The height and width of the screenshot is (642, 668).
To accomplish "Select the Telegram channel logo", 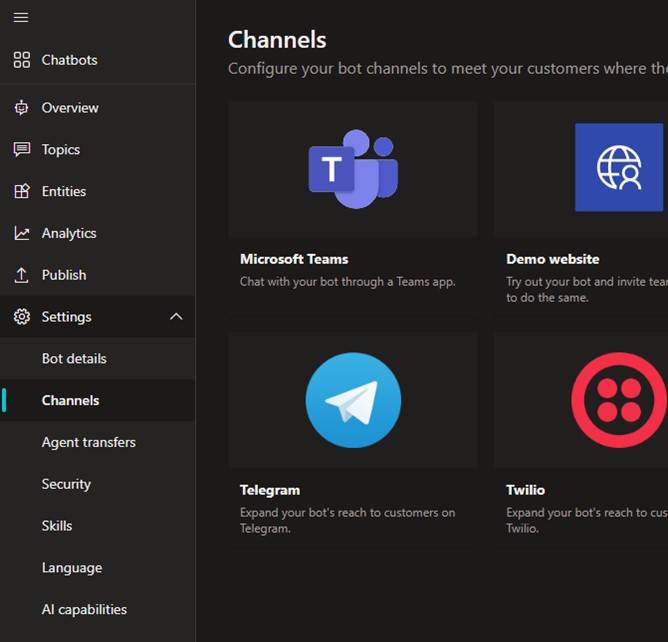I will pos(353,400).
